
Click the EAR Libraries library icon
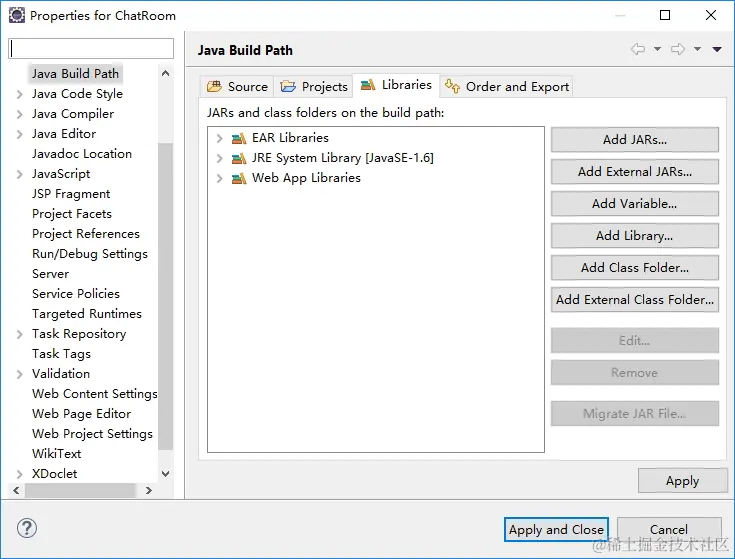tap(239, 138)
